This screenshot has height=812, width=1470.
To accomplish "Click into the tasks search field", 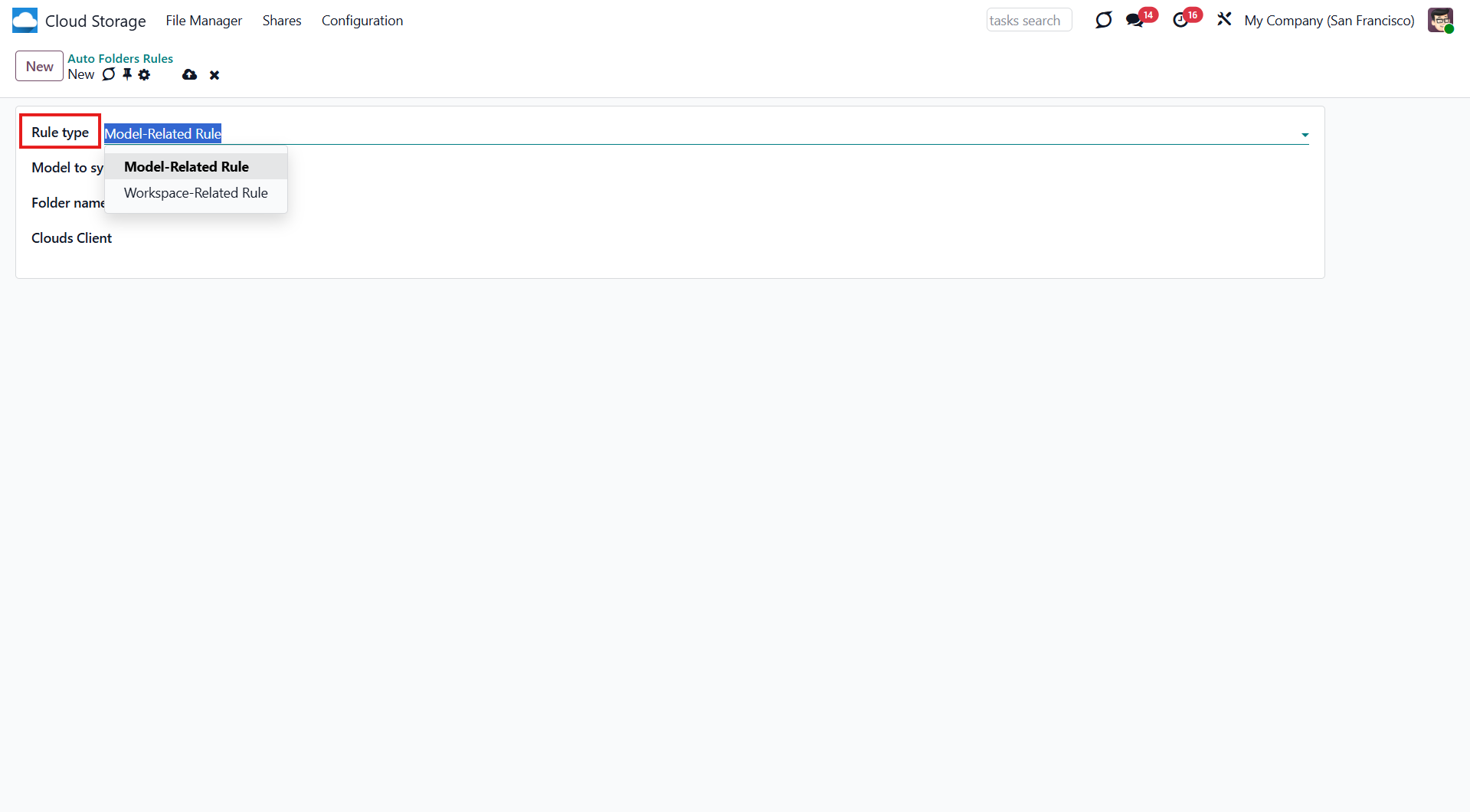I will (1028, 21).
